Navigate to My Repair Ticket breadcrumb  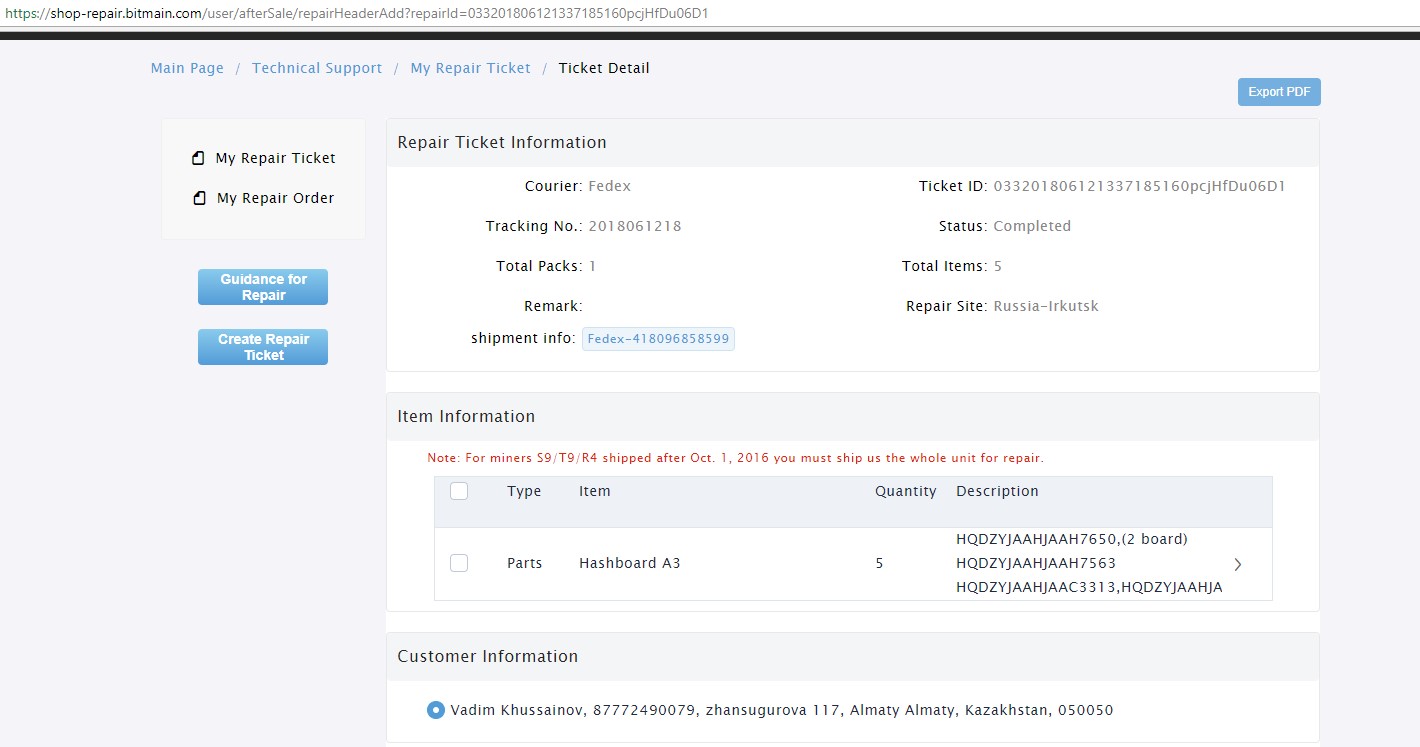pyautogui.click(x=470, y=68)
